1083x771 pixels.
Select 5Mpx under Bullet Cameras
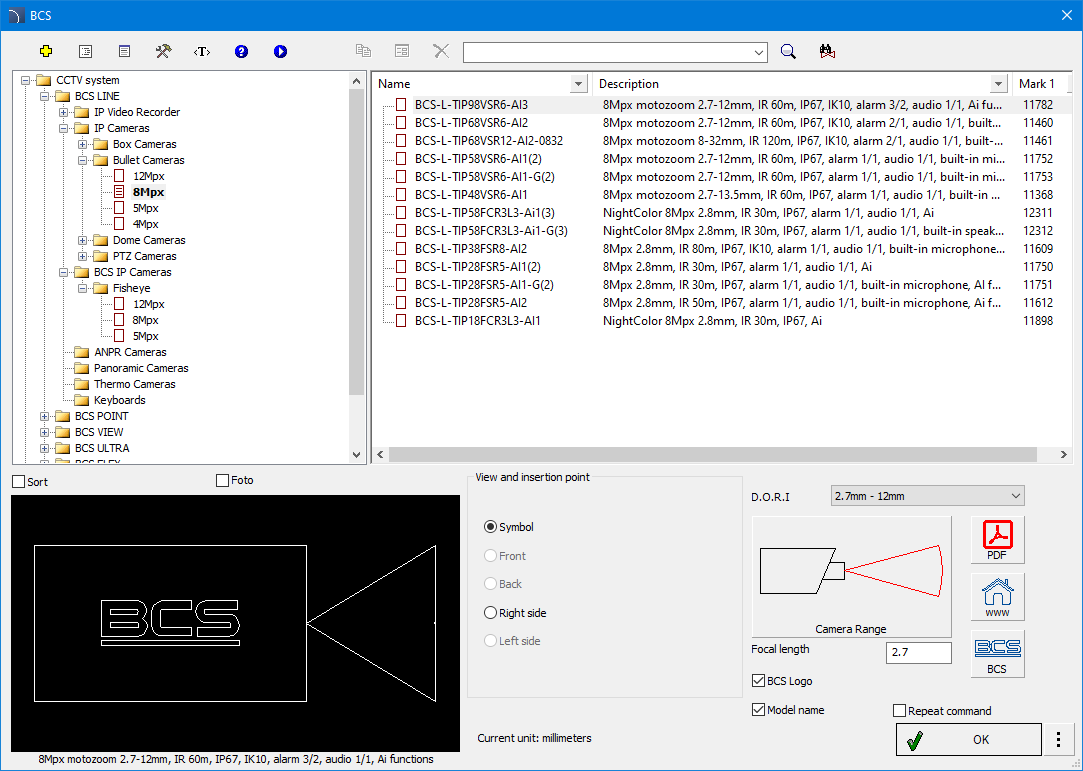coord(145,208)
